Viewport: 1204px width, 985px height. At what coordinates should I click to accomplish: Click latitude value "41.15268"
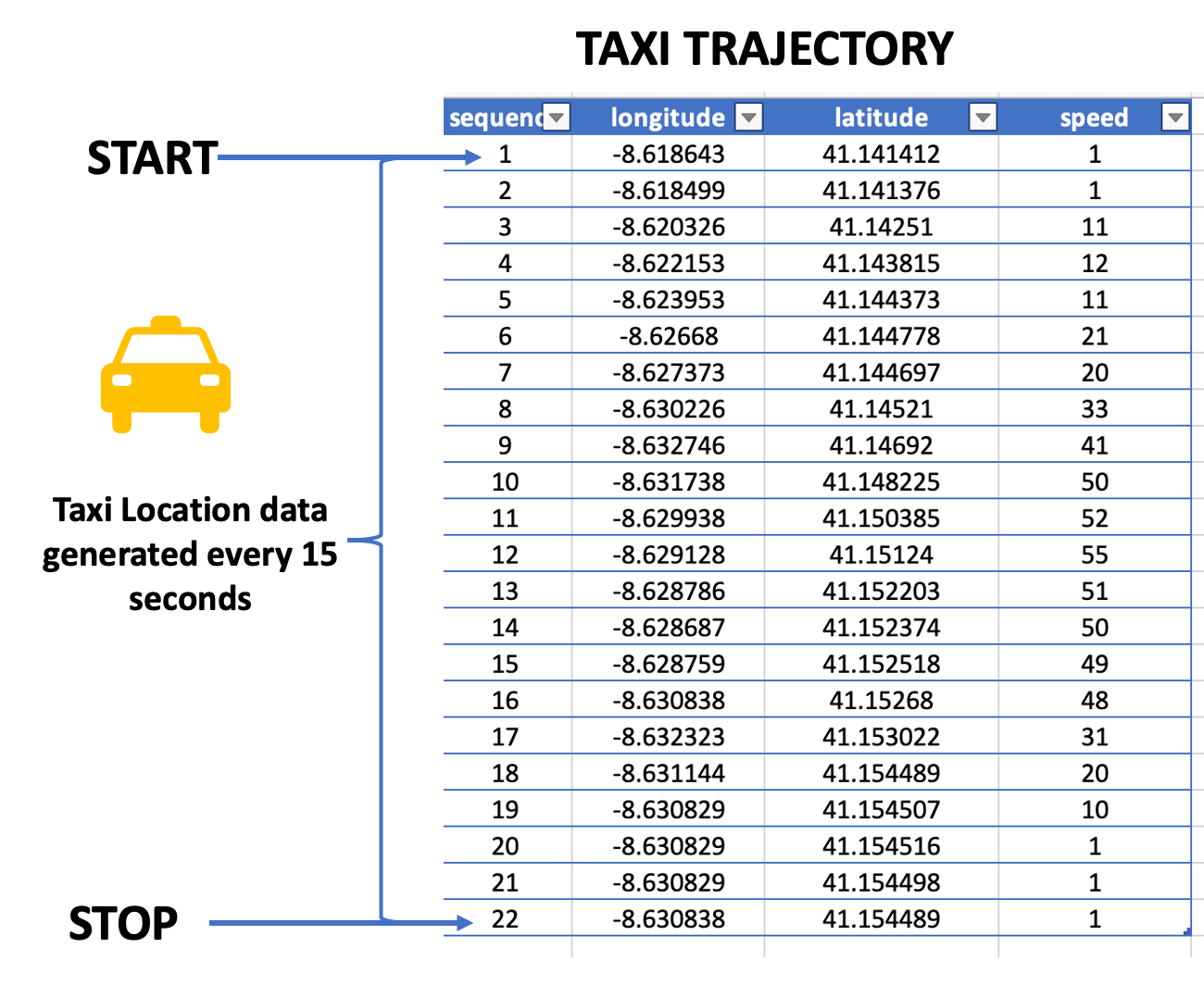click(881, 700)
